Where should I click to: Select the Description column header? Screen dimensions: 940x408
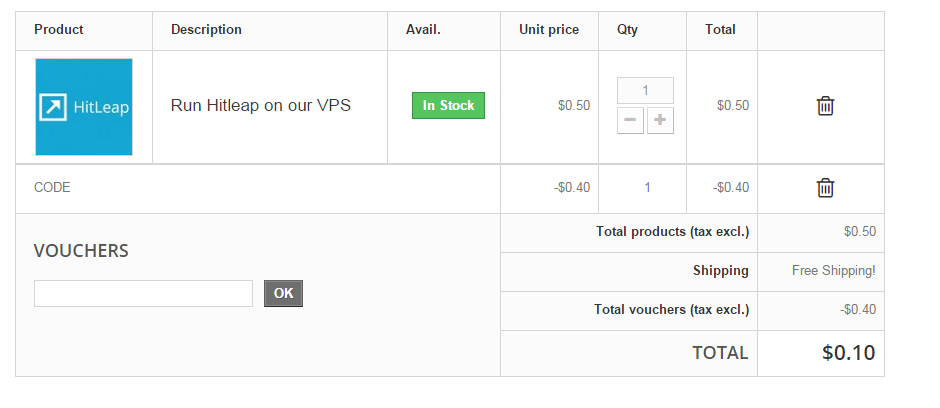(206, 29)
